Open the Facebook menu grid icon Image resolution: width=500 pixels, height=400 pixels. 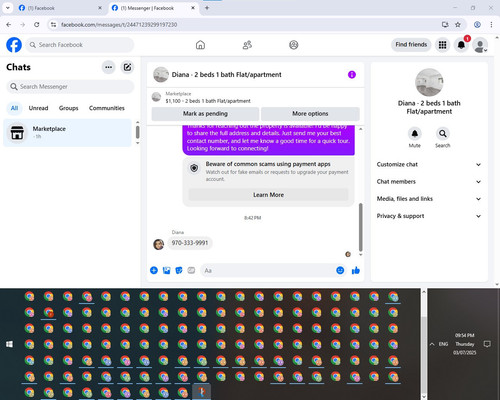pos(442,45)
